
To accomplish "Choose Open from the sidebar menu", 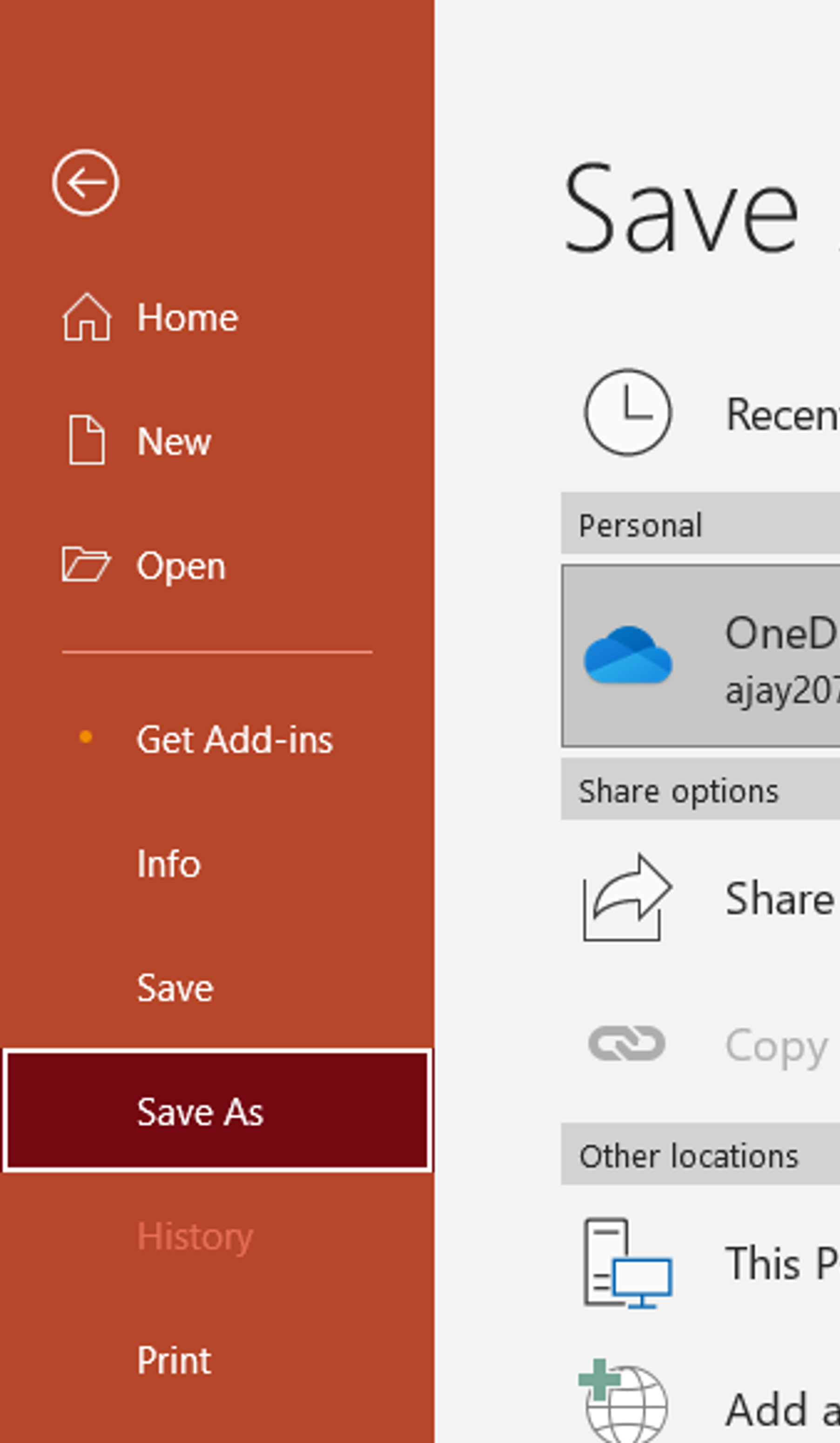I will pos(181,566).
